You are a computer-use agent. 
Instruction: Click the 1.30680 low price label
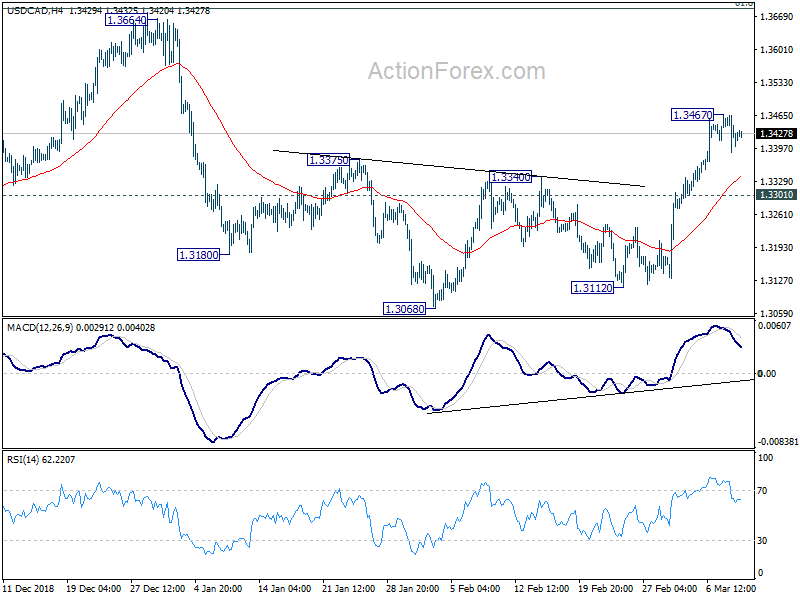pos(405,309)
